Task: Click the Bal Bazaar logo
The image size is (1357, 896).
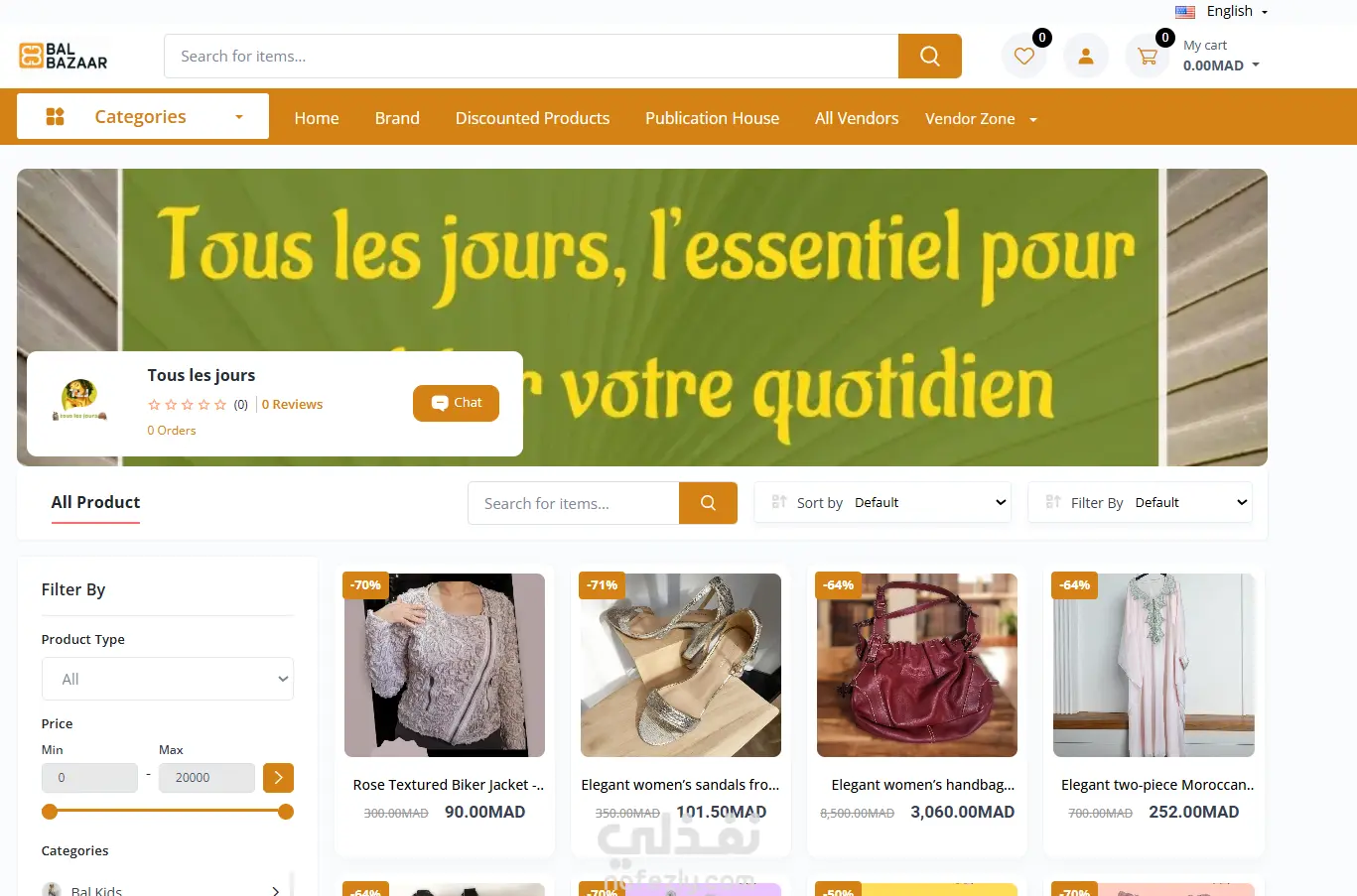Action: (x=64, y=56)
